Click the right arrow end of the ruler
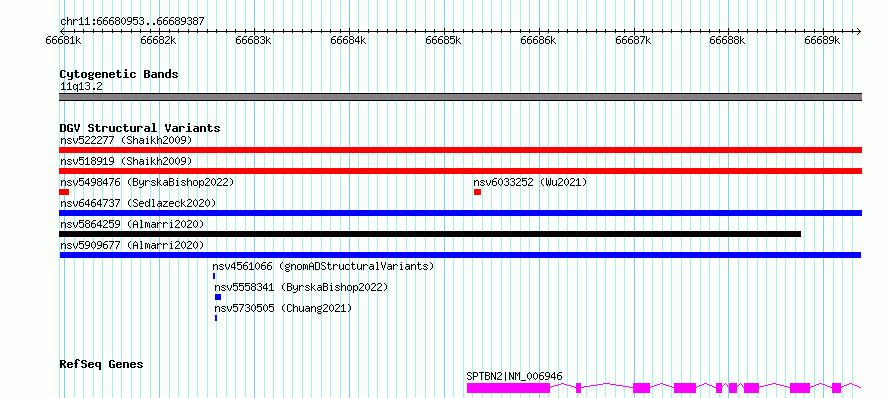The width and height of the screenshot is (890, 398). pyautogui.click(x=859, y=31)
